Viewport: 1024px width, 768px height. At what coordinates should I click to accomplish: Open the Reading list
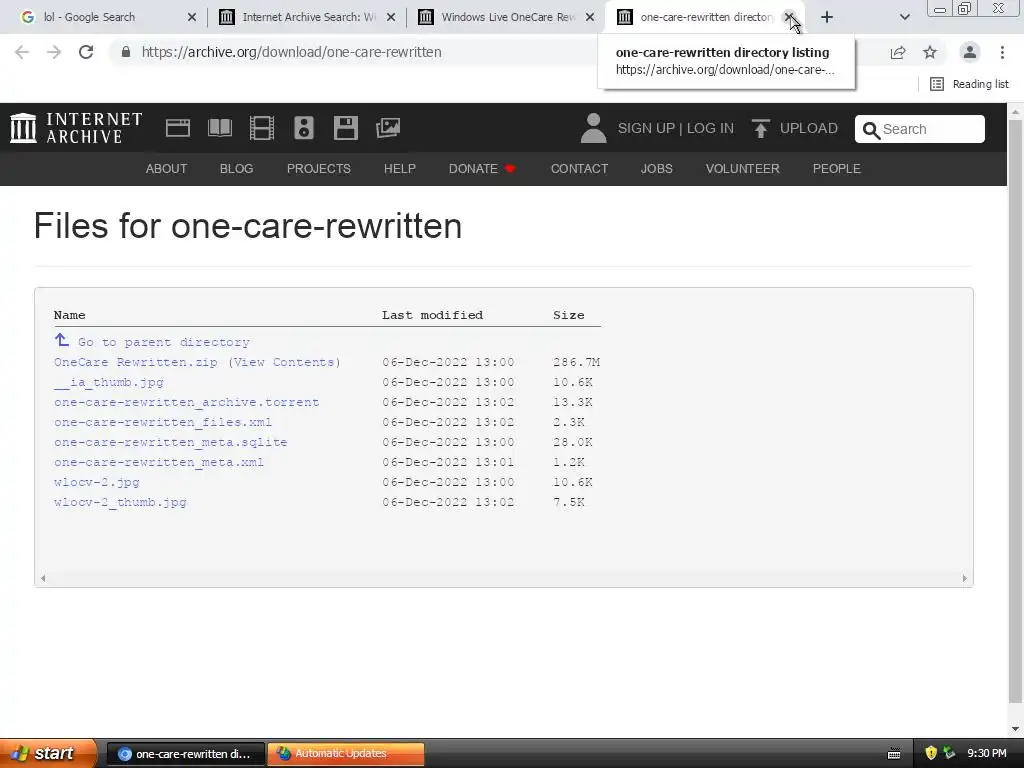pyautogui.click(x=969, y=84)
